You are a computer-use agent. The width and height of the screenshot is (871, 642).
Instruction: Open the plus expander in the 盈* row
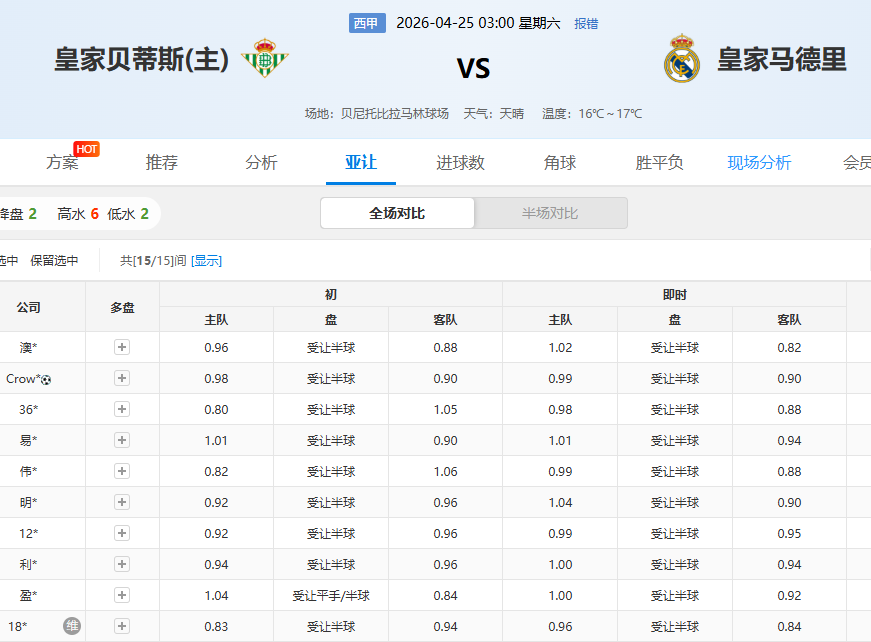click(x=122, y=596)
